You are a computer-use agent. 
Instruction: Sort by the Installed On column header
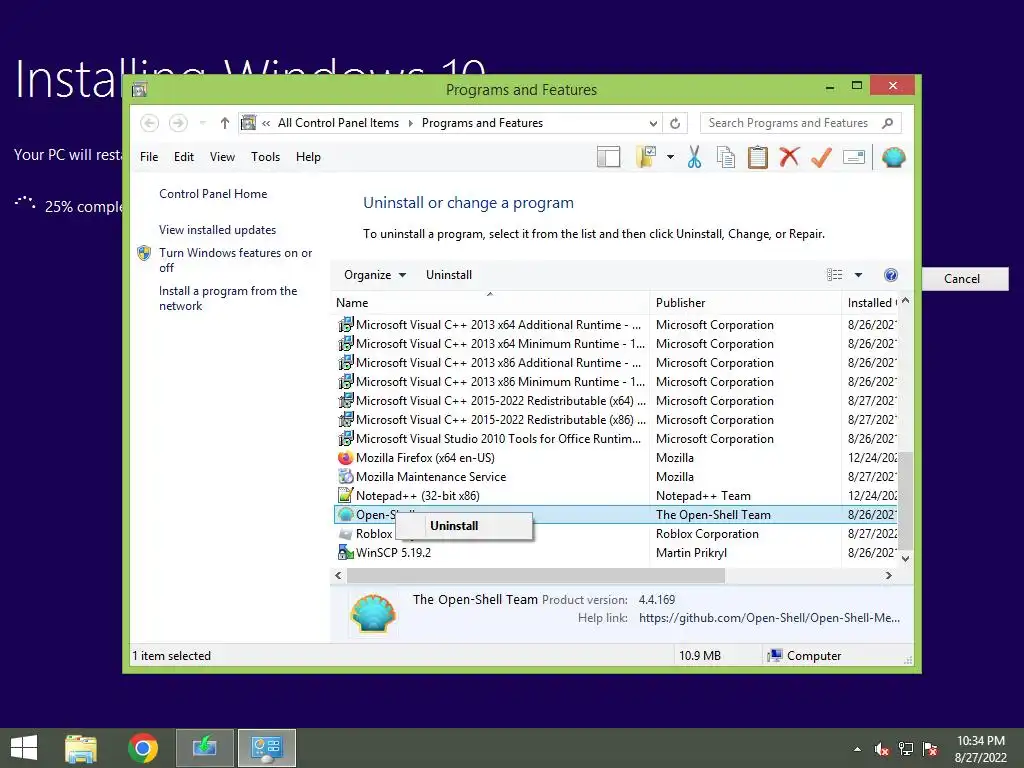pyautogui.click(x=871, y=302)
